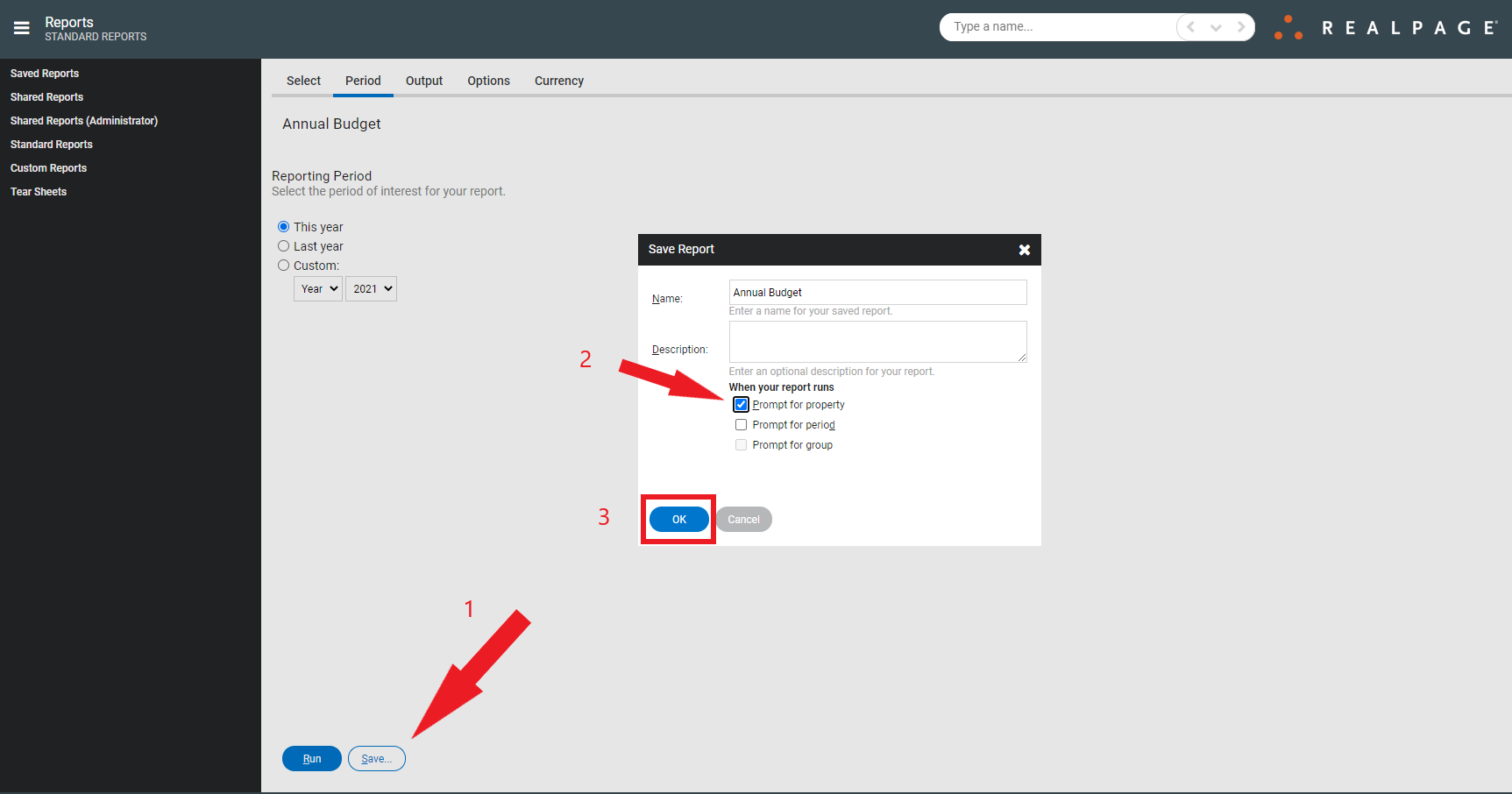
Task: Click the Reports header title
Action: (69, 22)
